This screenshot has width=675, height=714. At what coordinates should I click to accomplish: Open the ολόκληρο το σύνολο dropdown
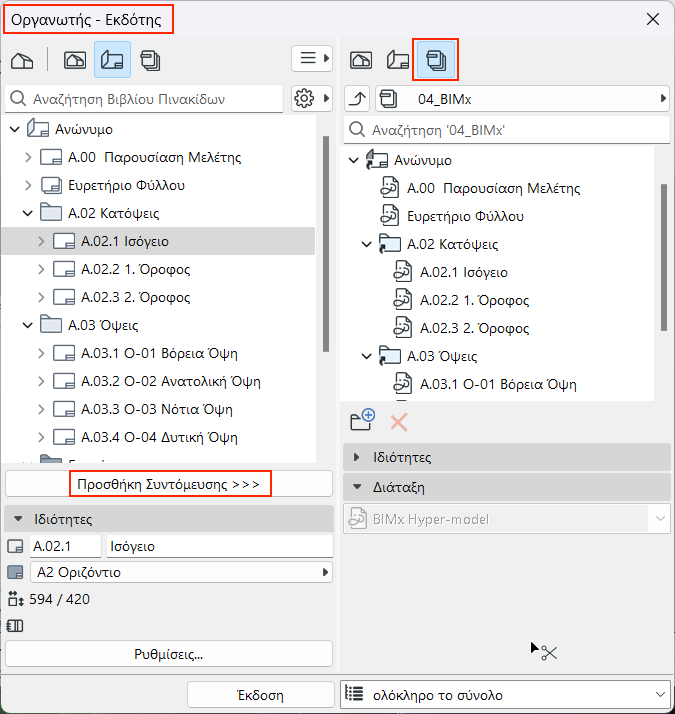coord(505,695)
